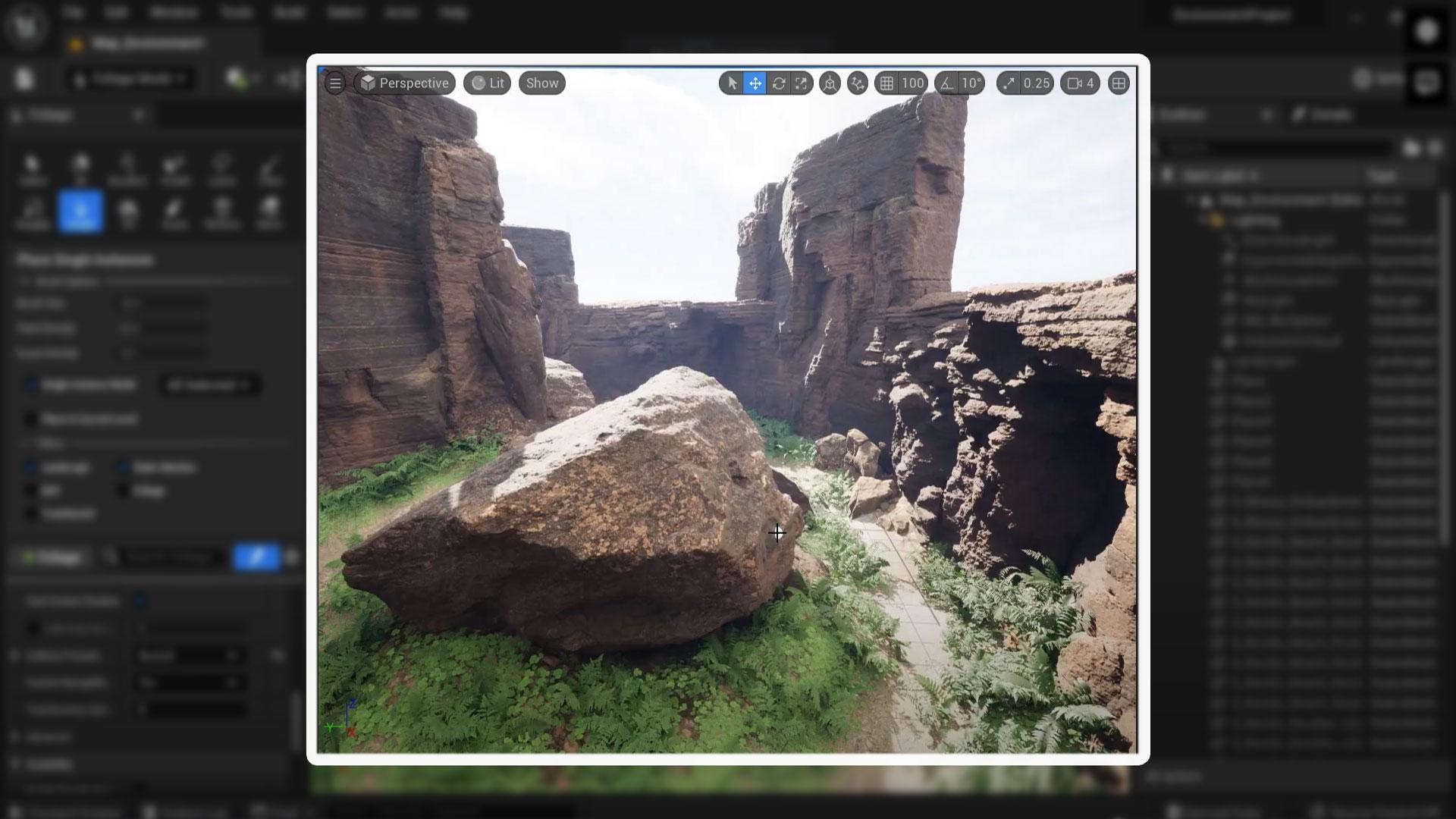Activate the Scale transform tool

pos(802,83)
